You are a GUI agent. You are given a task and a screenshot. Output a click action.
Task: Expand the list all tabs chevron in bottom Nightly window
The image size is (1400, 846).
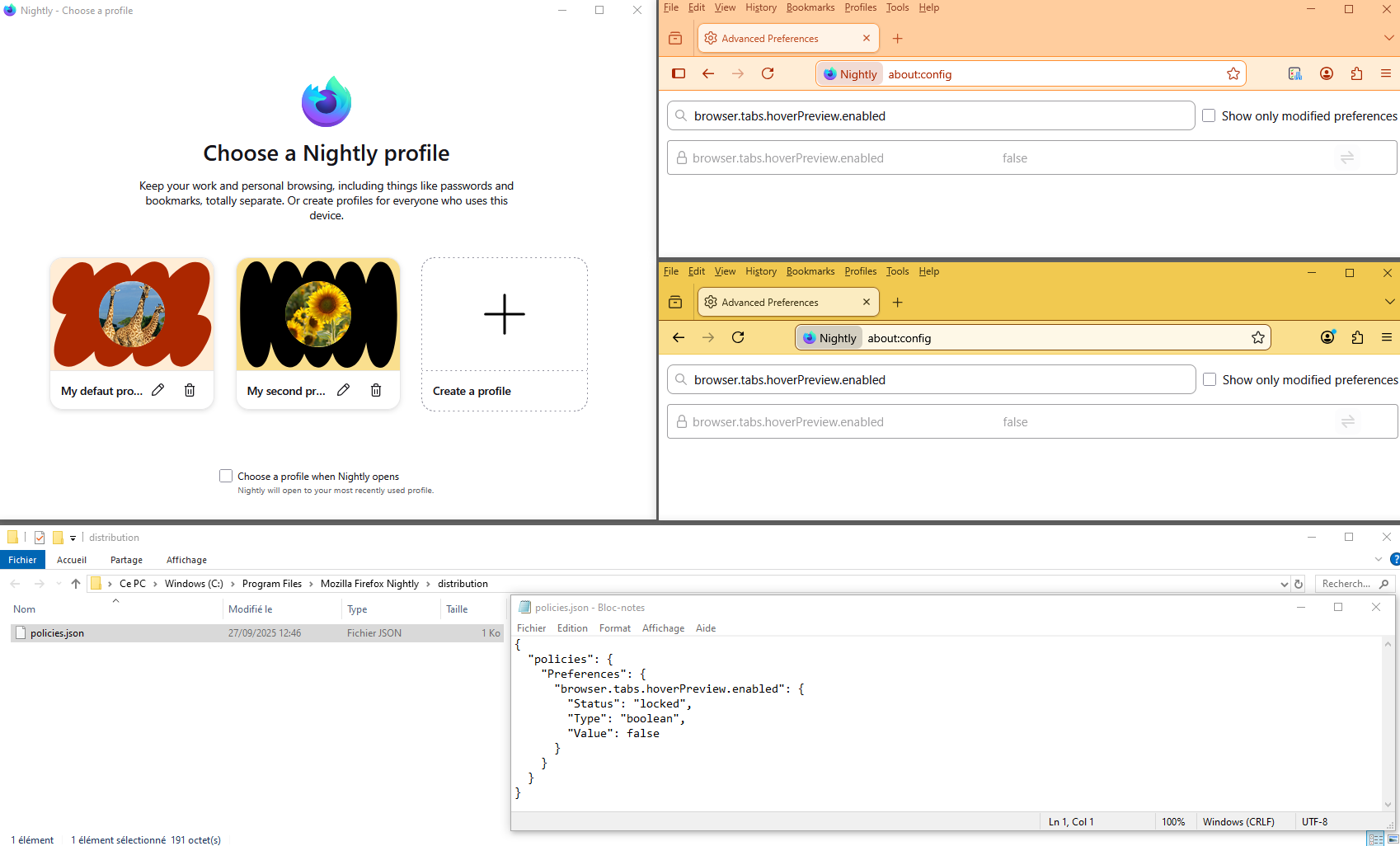[1389, 302]
